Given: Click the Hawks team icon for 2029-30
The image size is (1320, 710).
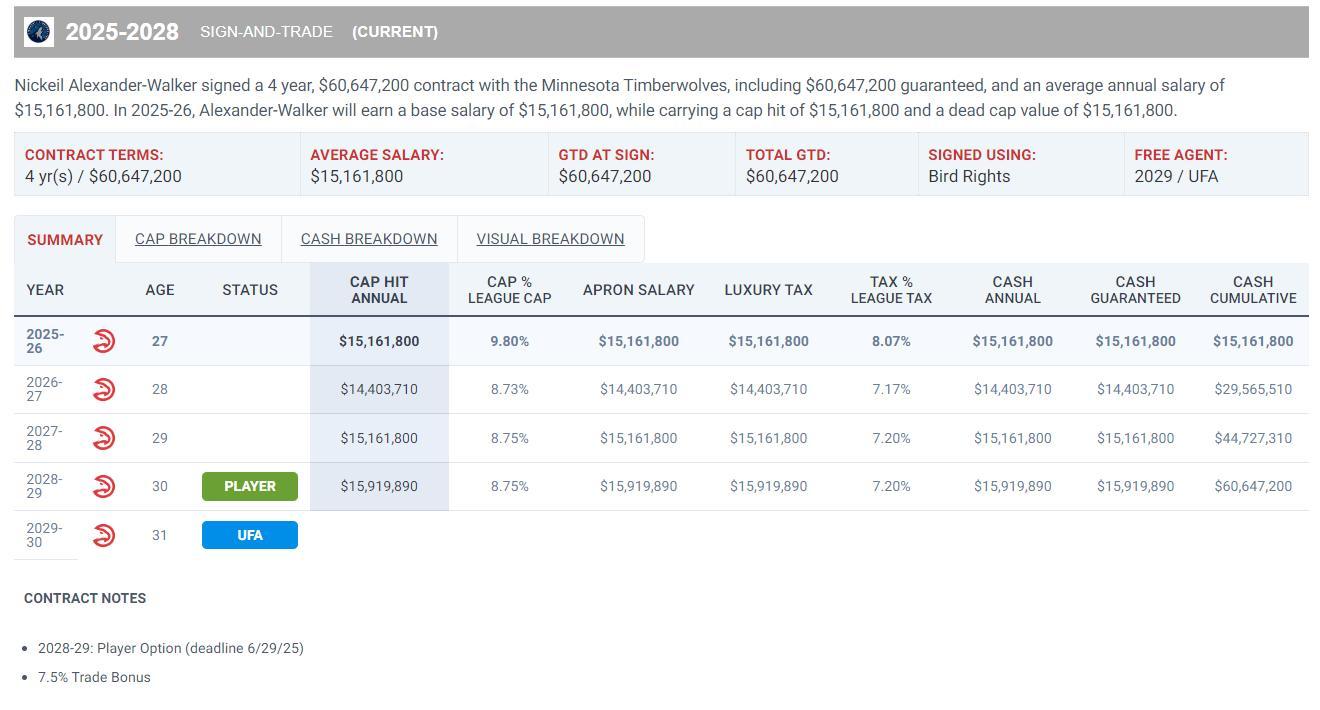Looking at the screenshot, I should (103, 535).
